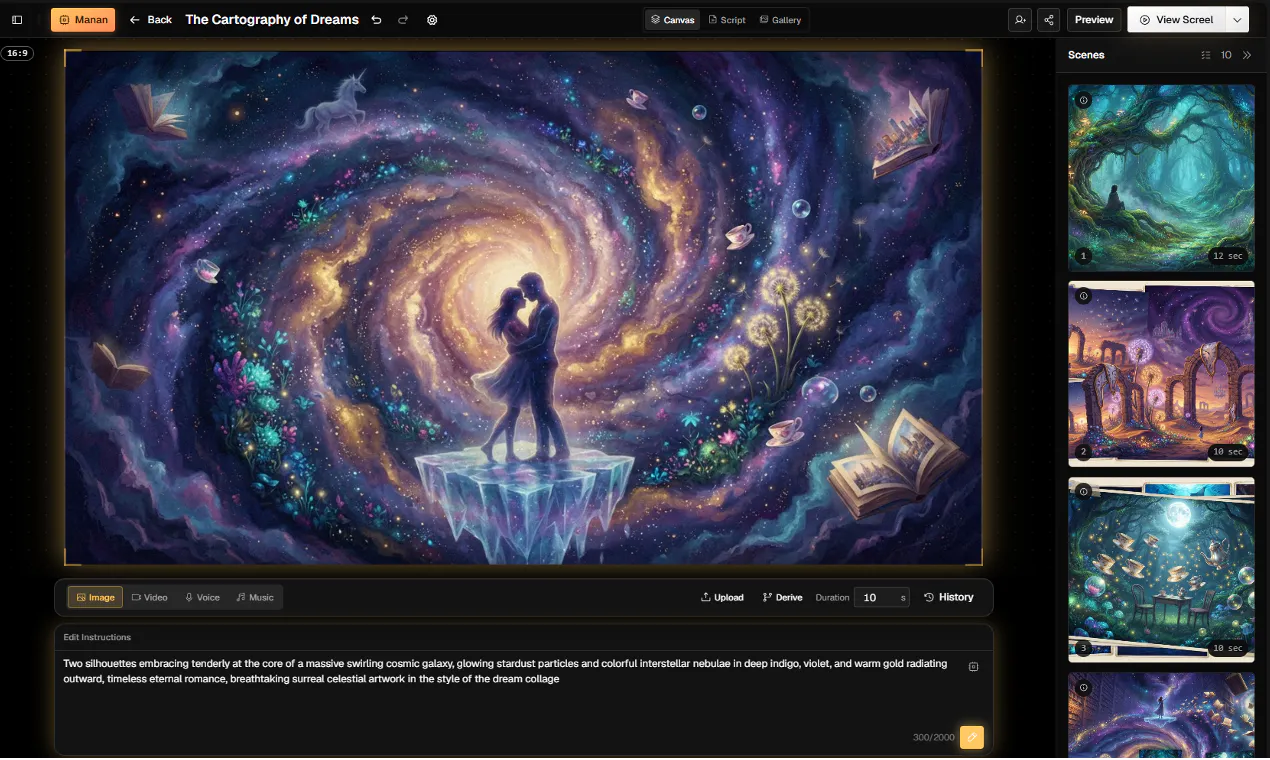Click the 10 sec duration on scene 3
1270x760 pixels.
[1227, 648]
